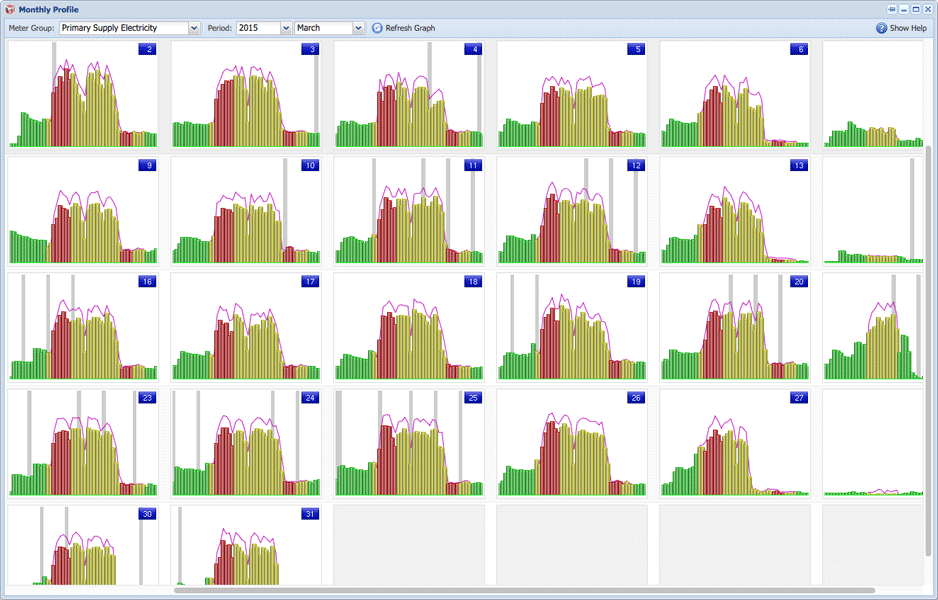Click the Refresh Graph icon
This screenshot has width=938, height=600.
point(377,28)
